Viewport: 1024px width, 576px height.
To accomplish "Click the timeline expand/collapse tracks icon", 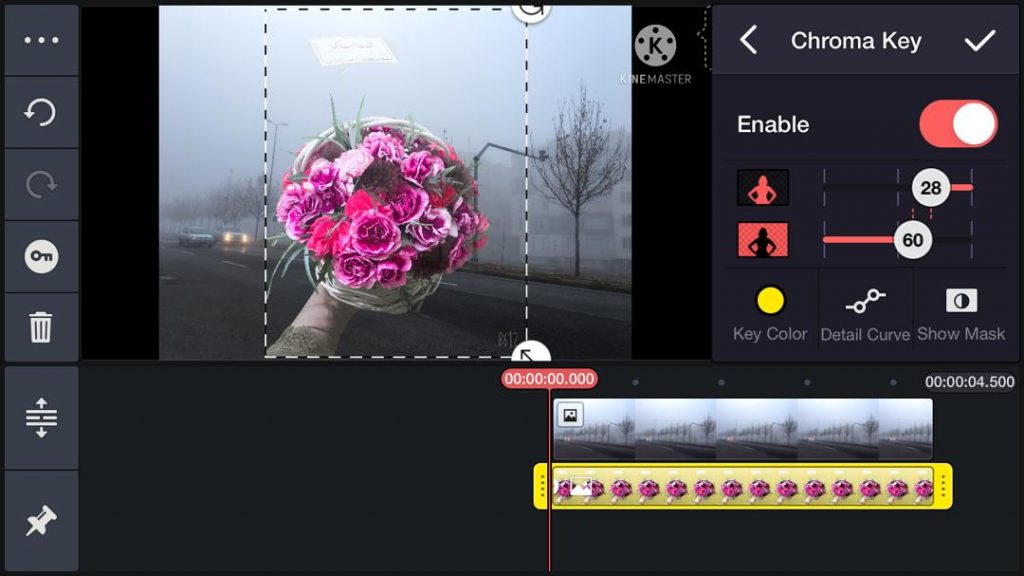I will [41, 417].
